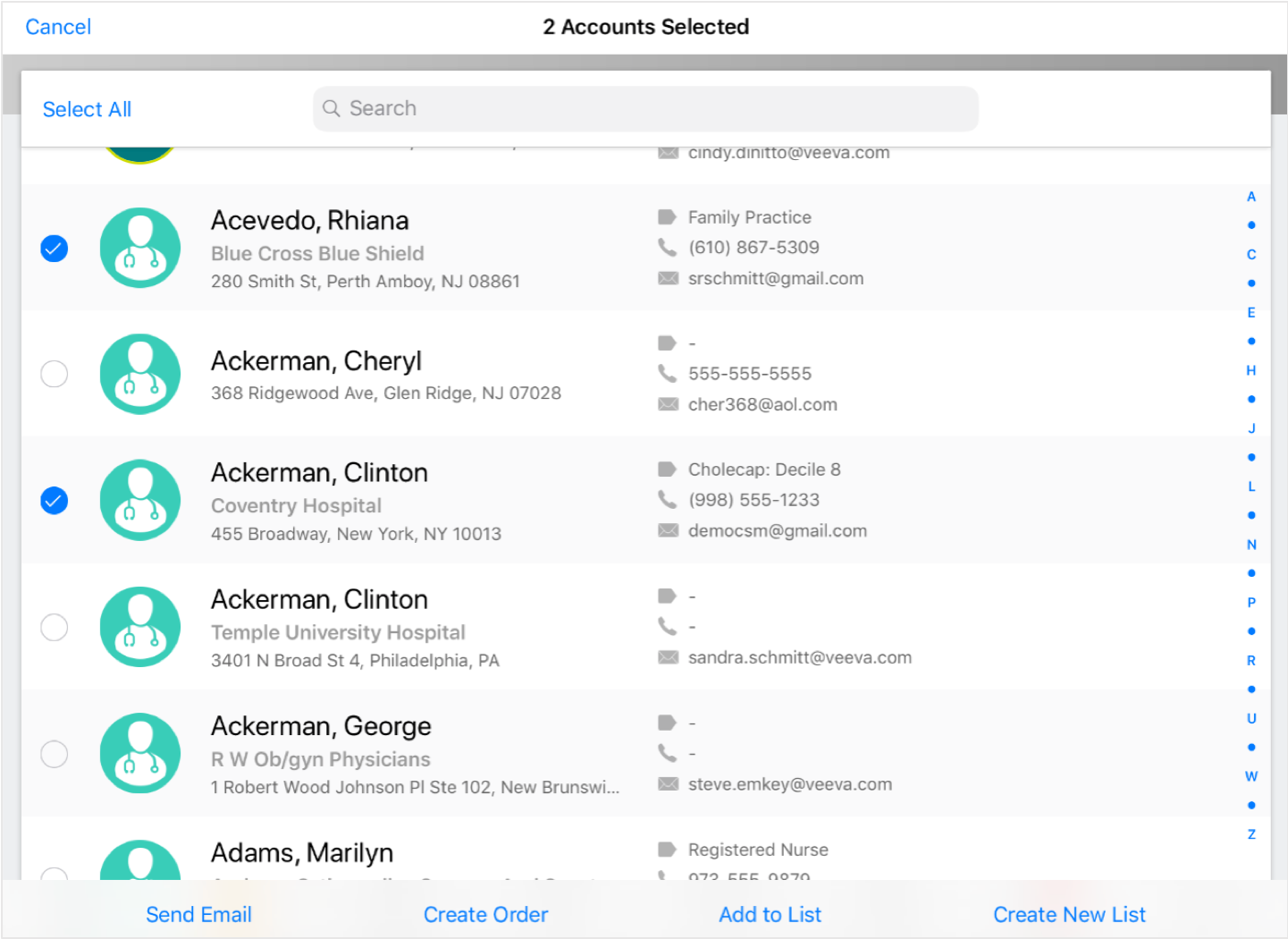The image size is (1288, 939).
Task: Click Rhiana Acevedo's doctor avatar icon
Action: point(140,249)
